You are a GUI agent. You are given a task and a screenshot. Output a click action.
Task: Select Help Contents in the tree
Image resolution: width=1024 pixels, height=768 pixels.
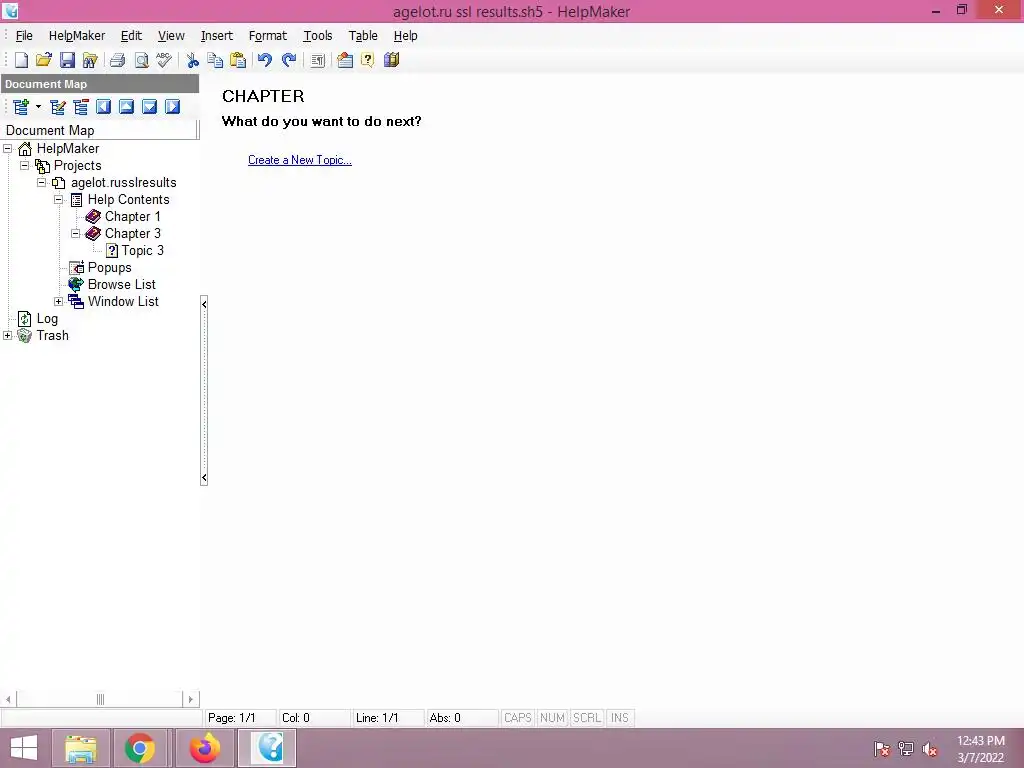pos(129,199)
